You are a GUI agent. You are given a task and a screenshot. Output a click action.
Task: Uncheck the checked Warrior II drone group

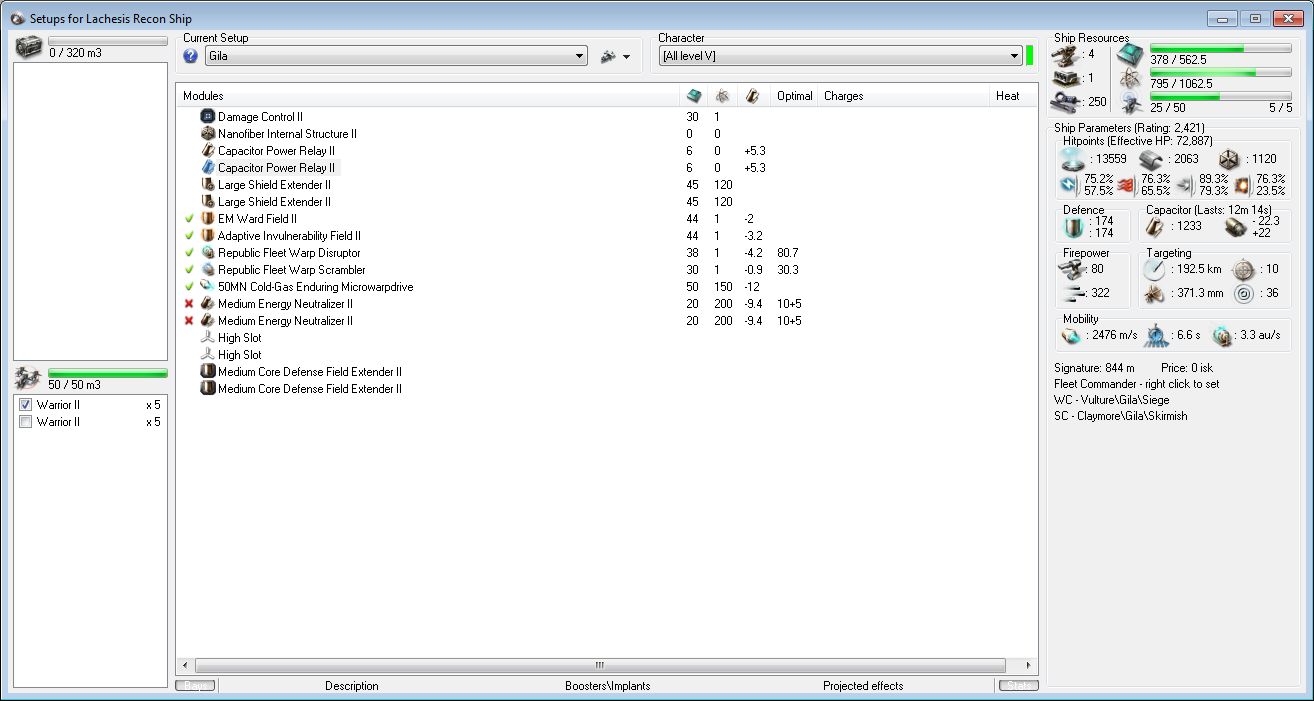click(x=26, y=405)
